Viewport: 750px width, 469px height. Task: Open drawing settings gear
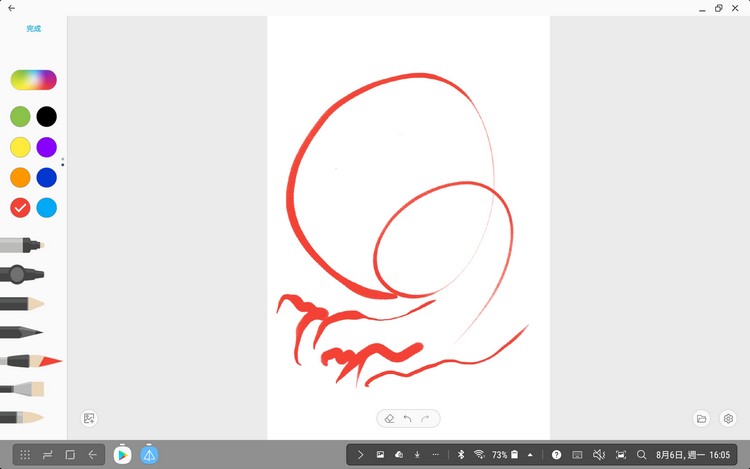coord(728,419)
